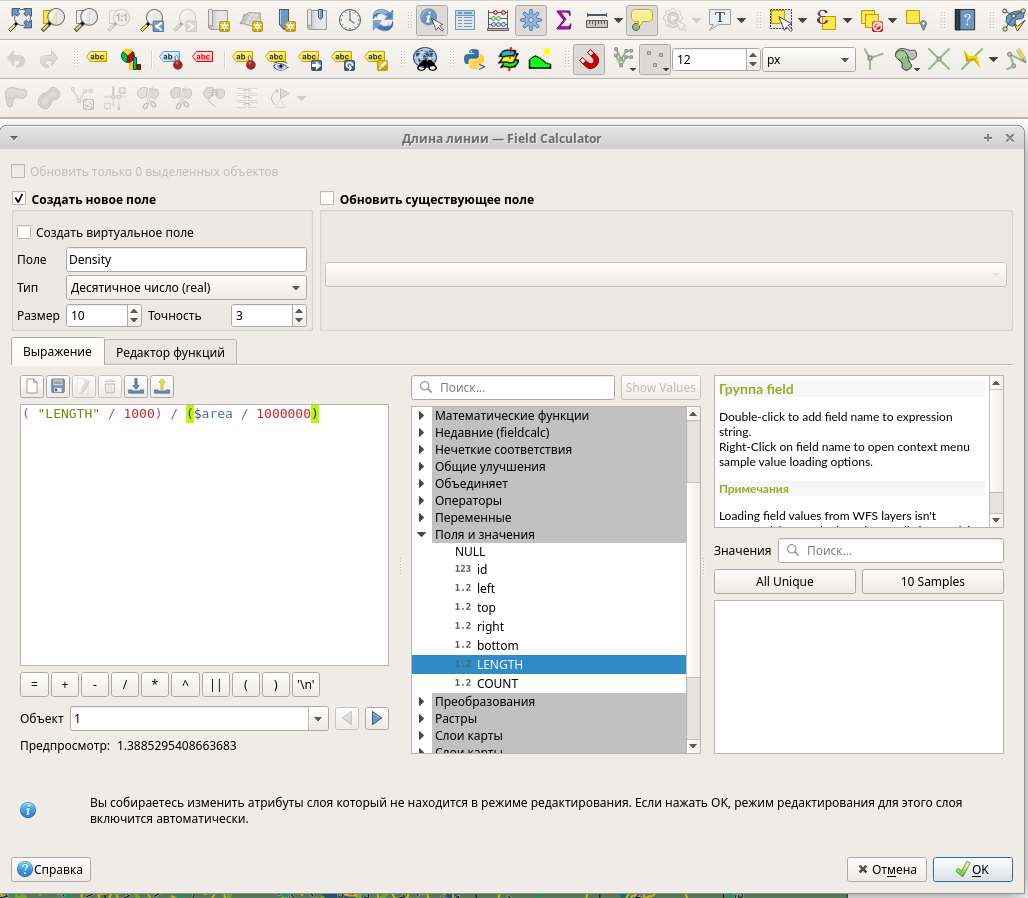Expand the 'Математические функции' group
Image resolution: width=1028 pixels, height=898 pixels.
tap(421, 416)
